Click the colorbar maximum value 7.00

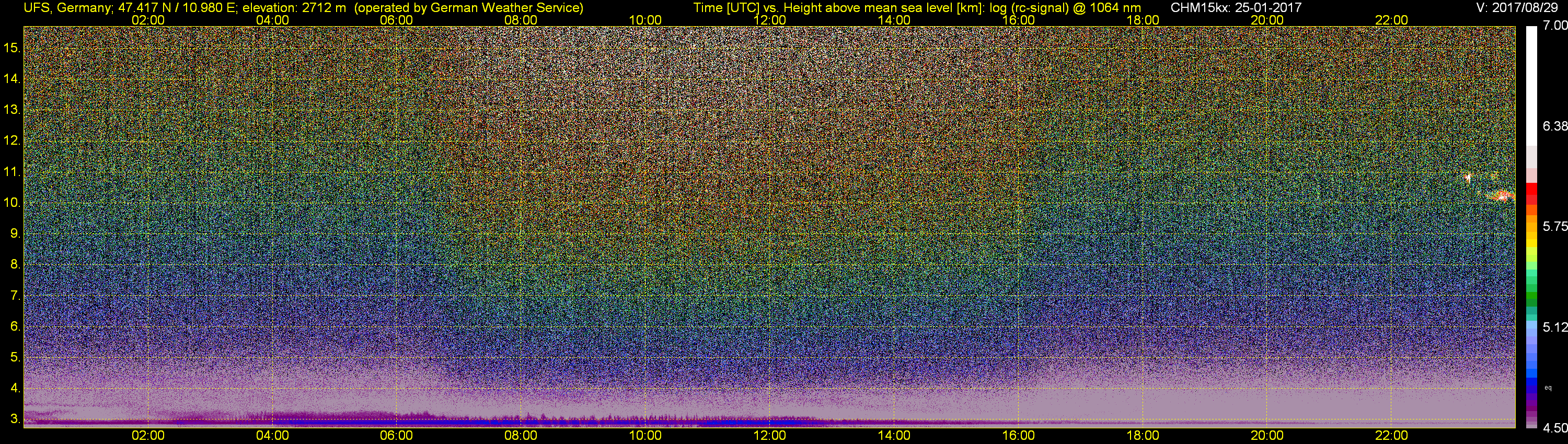coord(1555,26)
